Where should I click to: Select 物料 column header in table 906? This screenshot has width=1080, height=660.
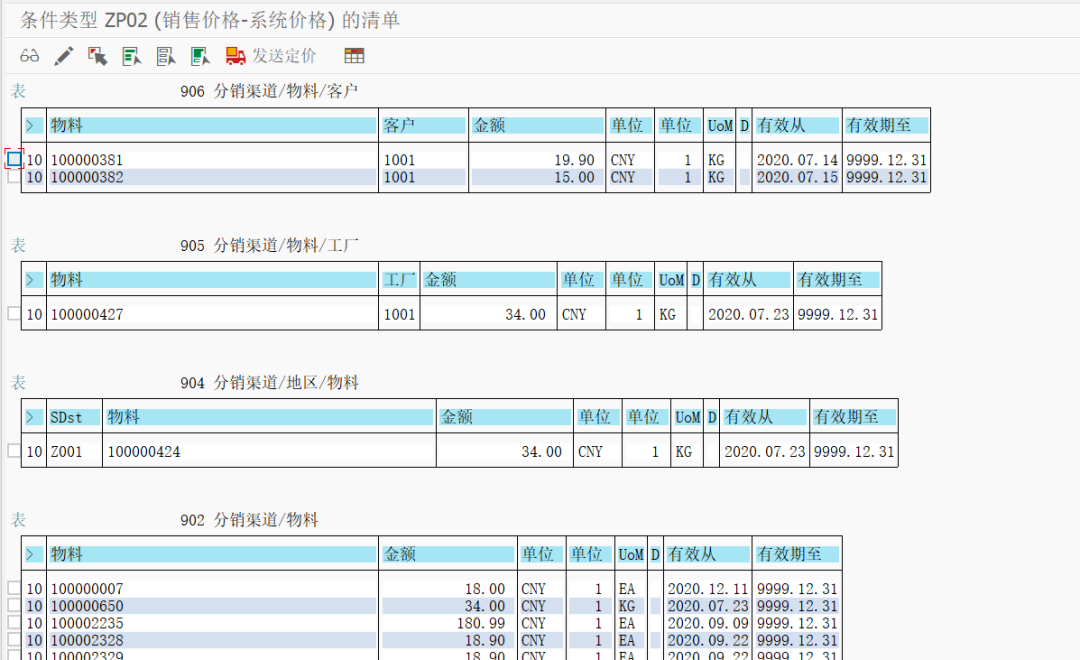(212, 125)
